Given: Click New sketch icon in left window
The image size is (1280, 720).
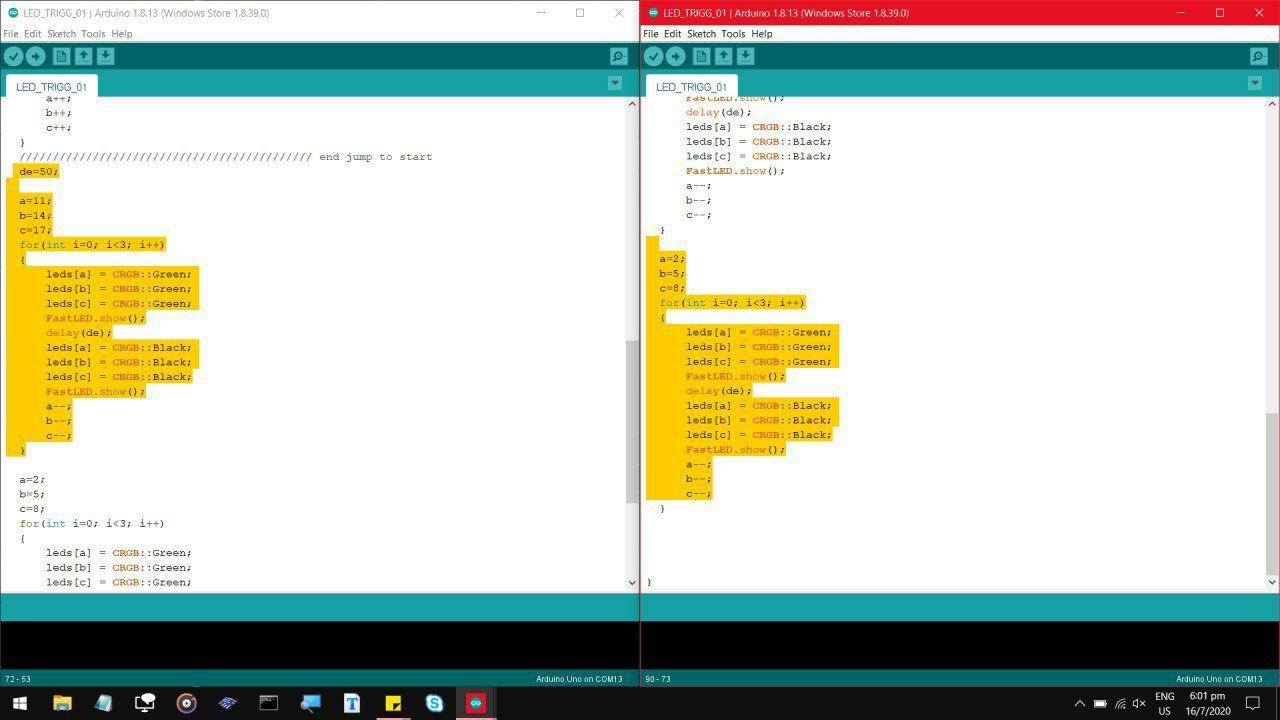Looking at the screenshot, I should [61, 57].
